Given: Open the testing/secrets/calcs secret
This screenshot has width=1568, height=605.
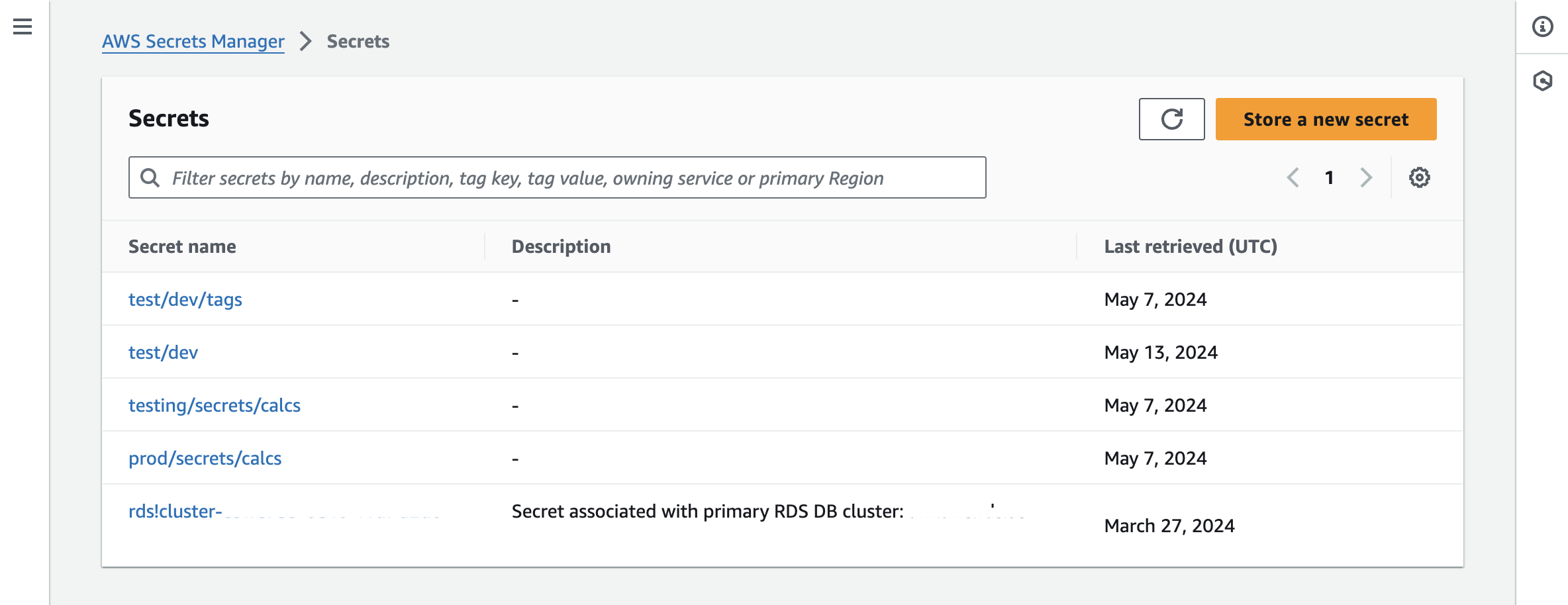Looking at the screenshot, I should tap(215, 405).
